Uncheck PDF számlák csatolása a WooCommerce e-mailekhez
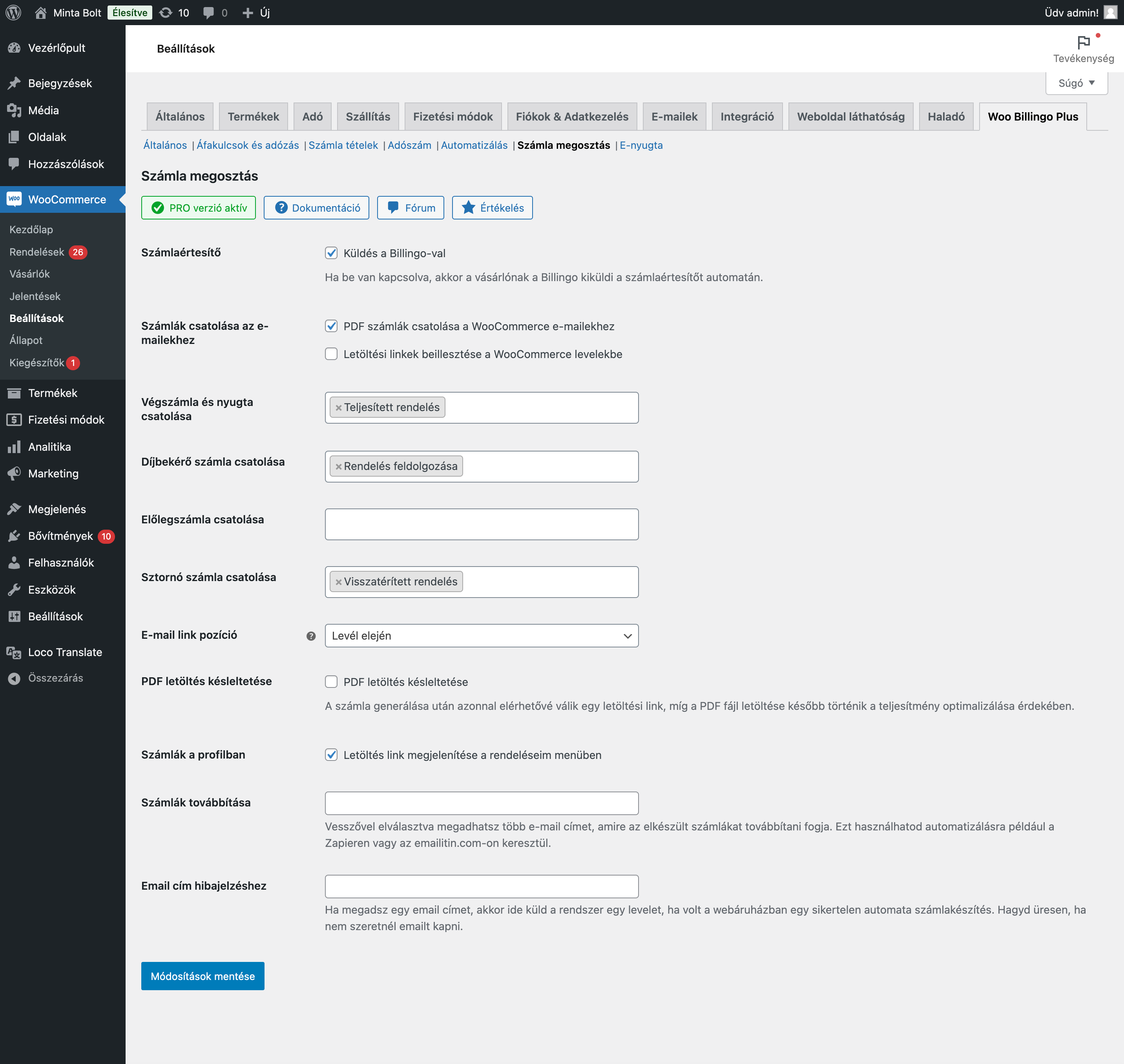The image size is (1124, 1064). 331,326
